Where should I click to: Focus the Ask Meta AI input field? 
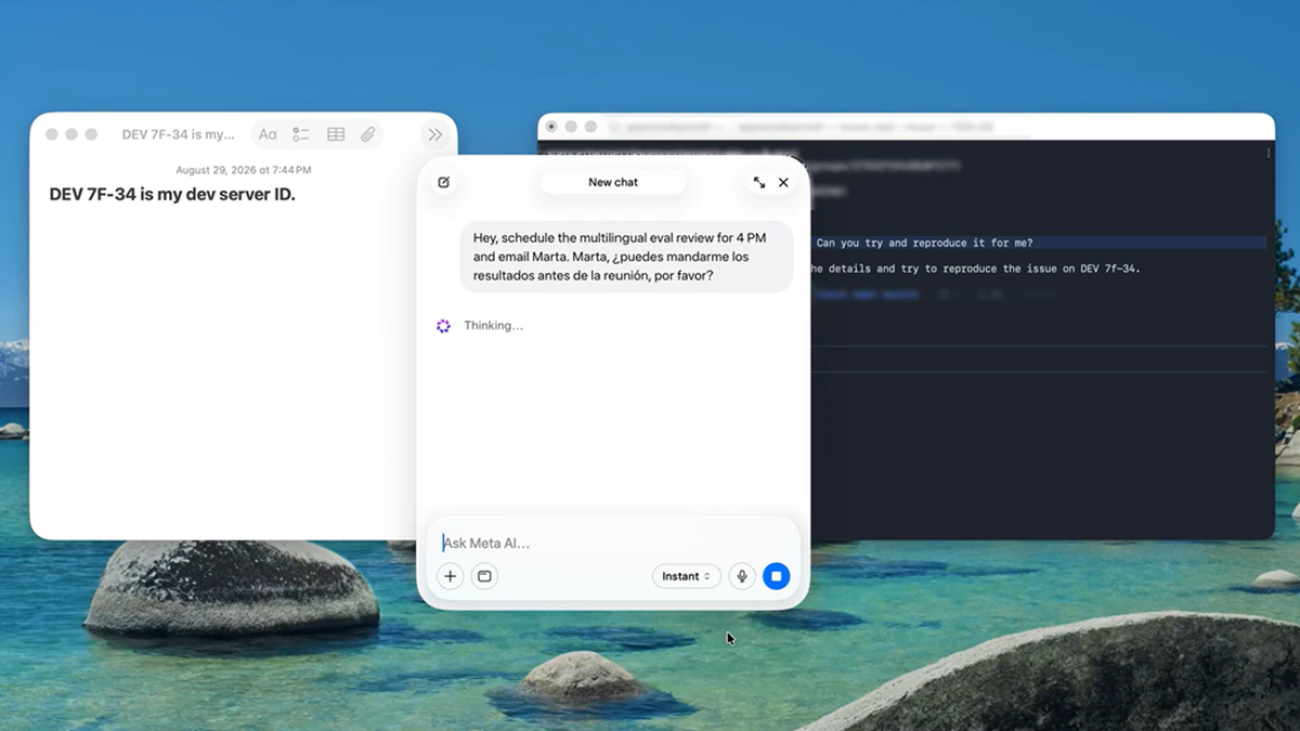coord(613,543)
